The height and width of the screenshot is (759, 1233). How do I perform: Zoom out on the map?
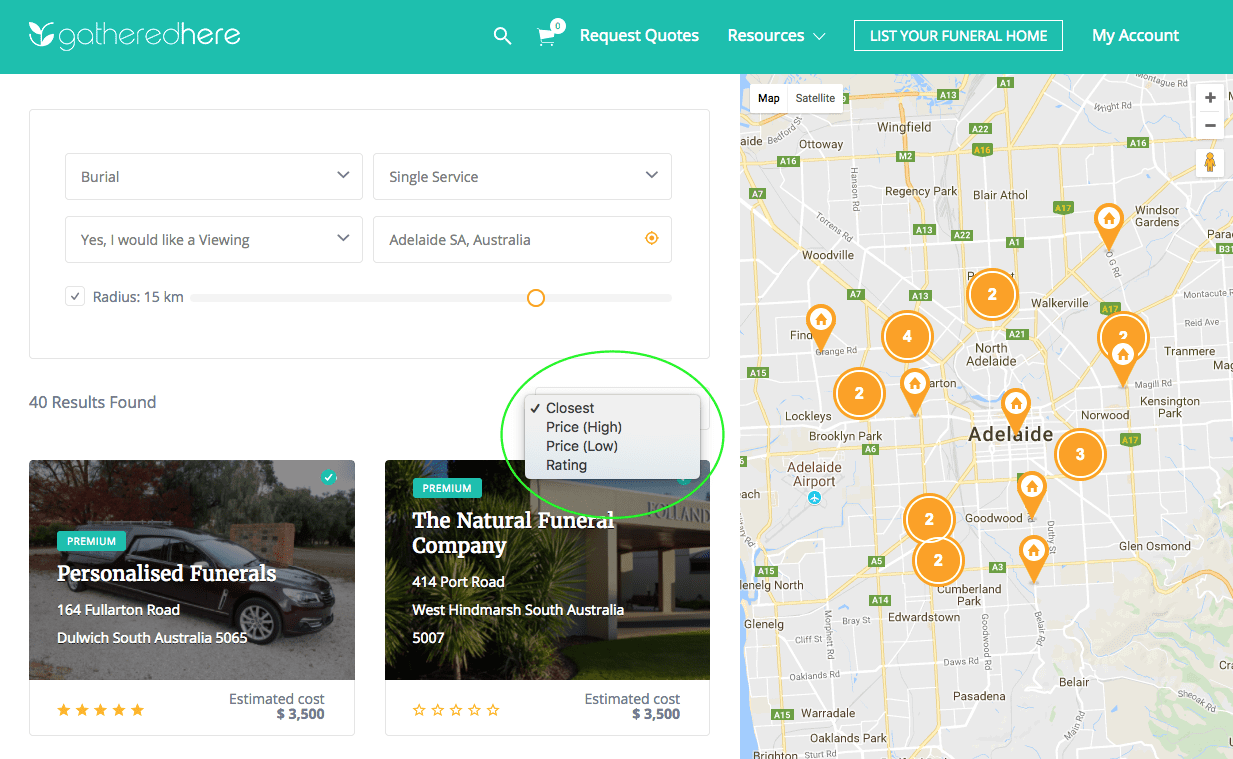pos(1210,126)
